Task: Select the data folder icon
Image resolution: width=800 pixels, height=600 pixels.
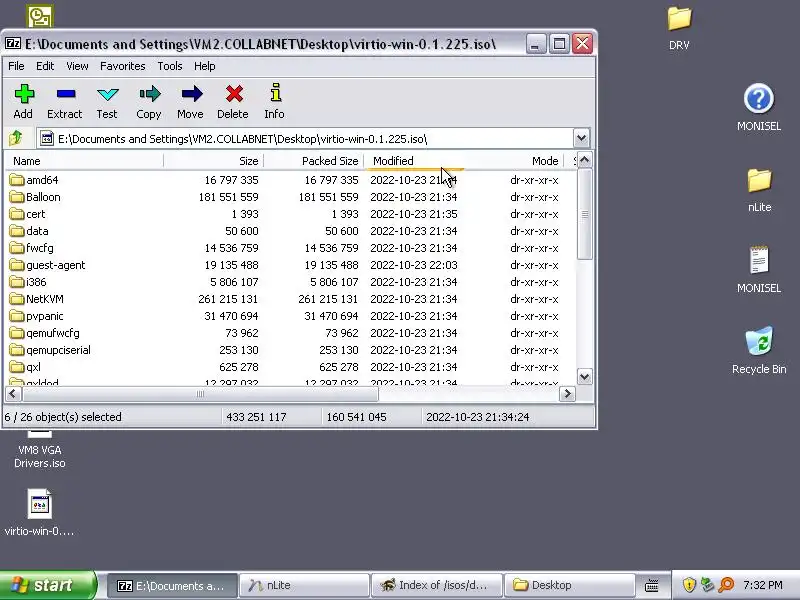Action: click(x=17, y=231)
